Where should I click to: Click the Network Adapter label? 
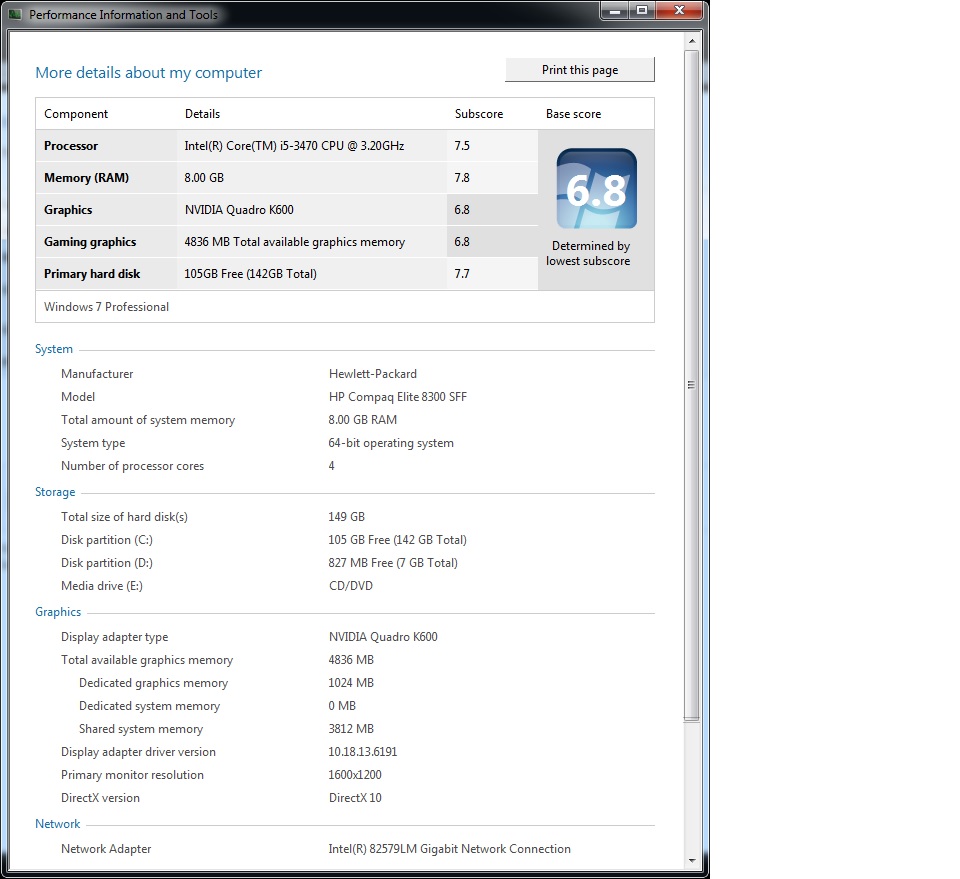[x=106, y=848]
